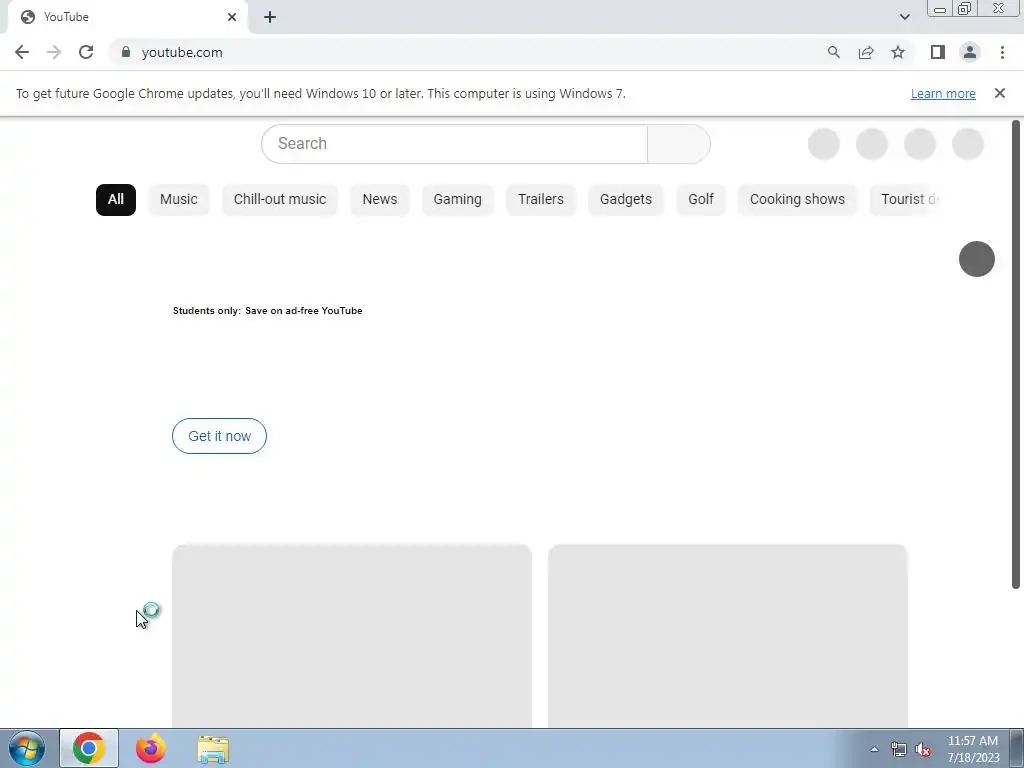
Task: Select the Cooking shows chip
Action: pos(797,199)
